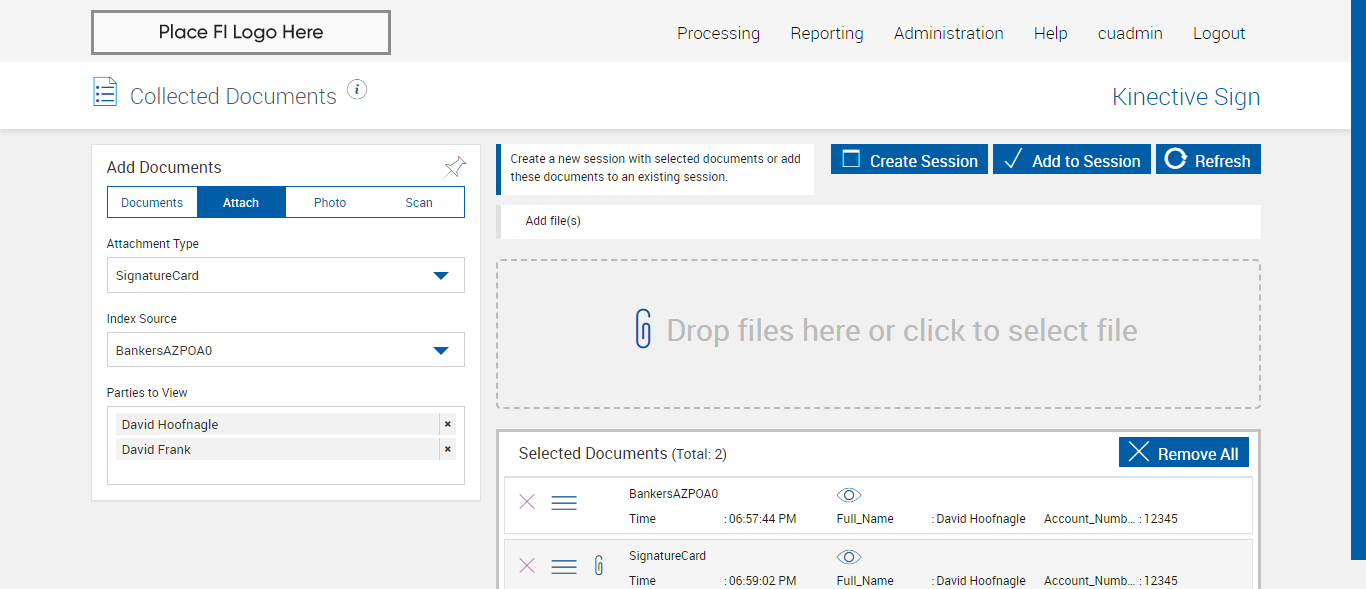Click the paperclip icon on SignatureCard row
This screenshot has width=1366, height=589.
pos(599,566)
